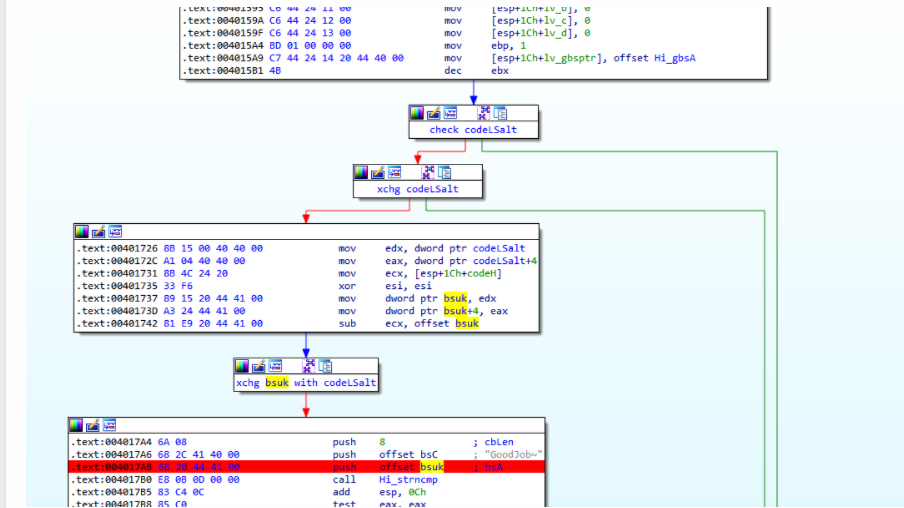Click pencil edit icon on 'check codeLSalt' node
This screenshot has width=904, height=508.
pos(433,113)
